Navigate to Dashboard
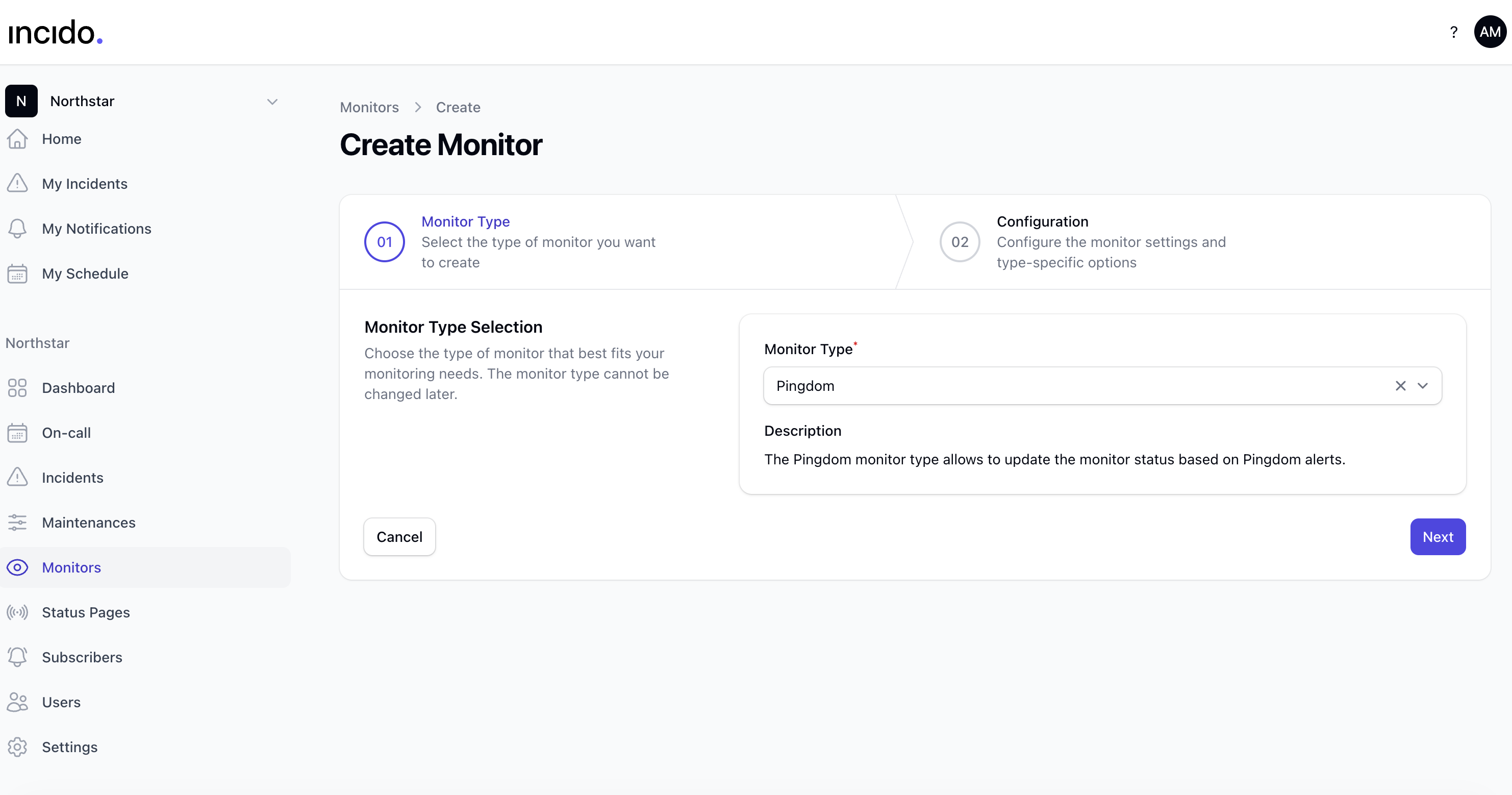 (79, 388)
